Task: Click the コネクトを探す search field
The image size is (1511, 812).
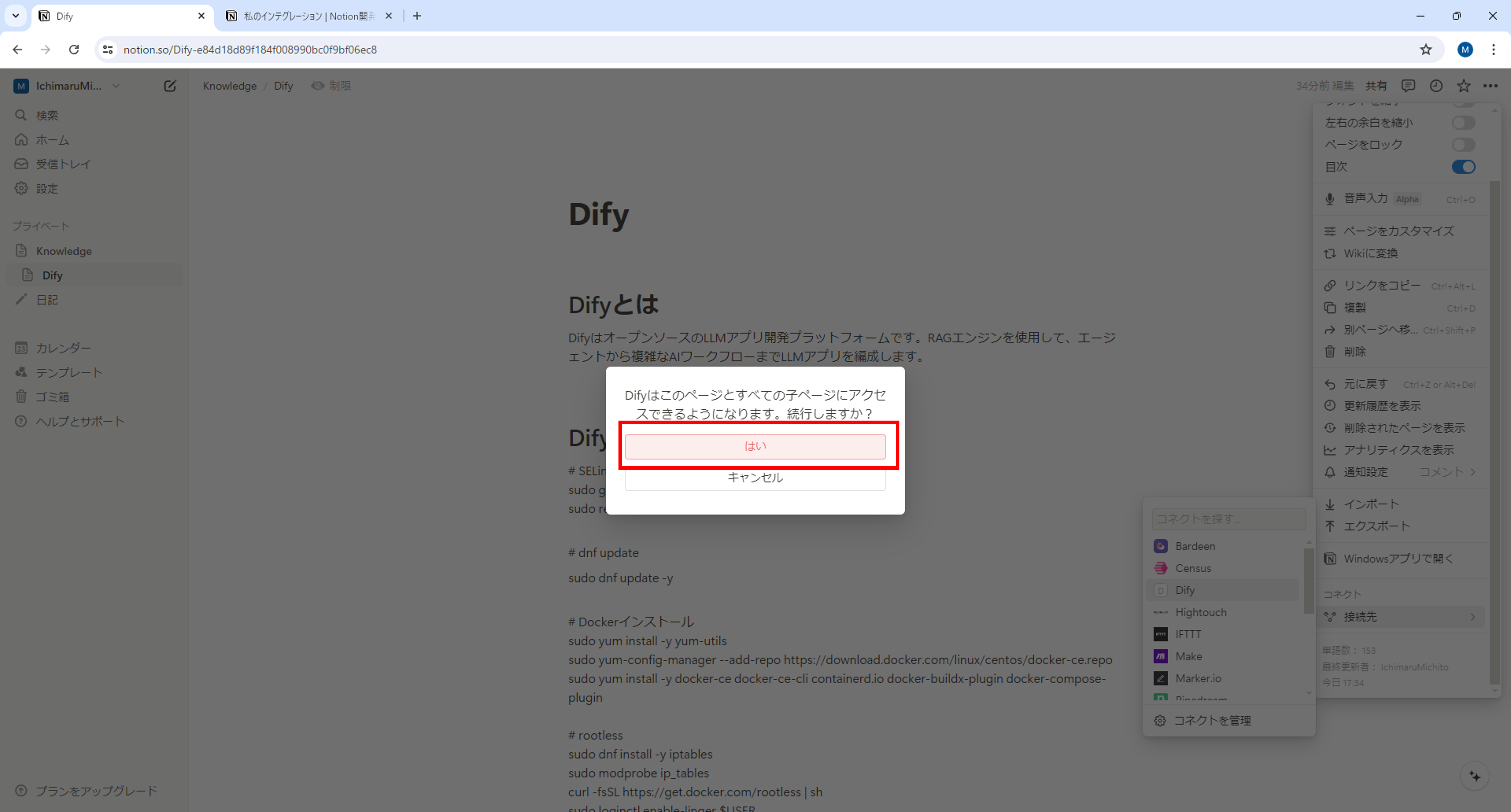Action: (1228, 519)
